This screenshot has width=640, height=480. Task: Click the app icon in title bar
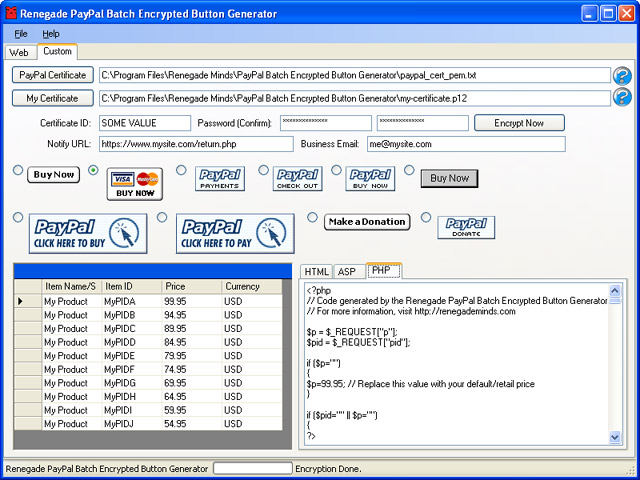11,13
